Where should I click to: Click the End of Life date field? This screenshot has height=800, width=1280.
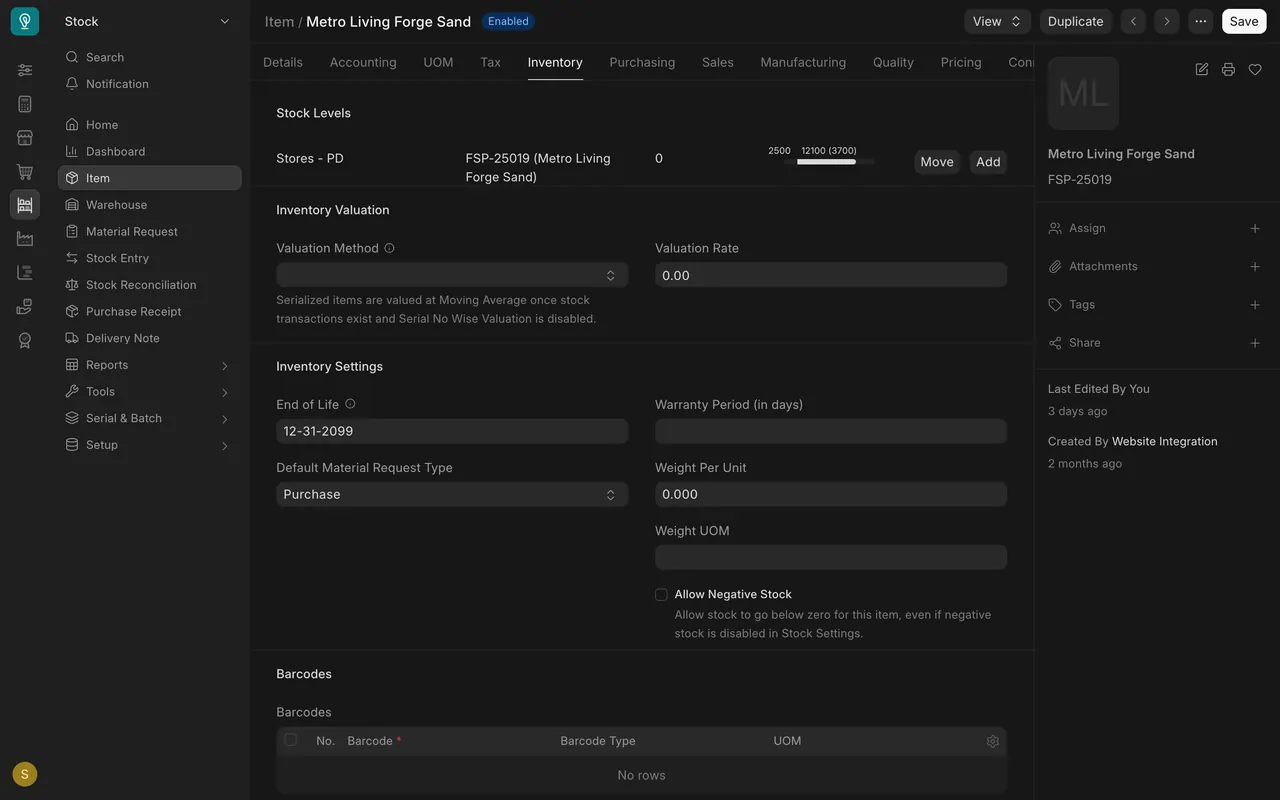pyautogui.click(x=452, y=431)
